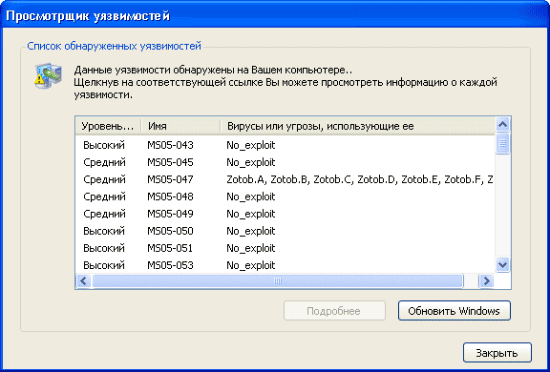Click the horizontal scrollbar left arrow
The image size is (550, 372).
(x=83, y=280)
